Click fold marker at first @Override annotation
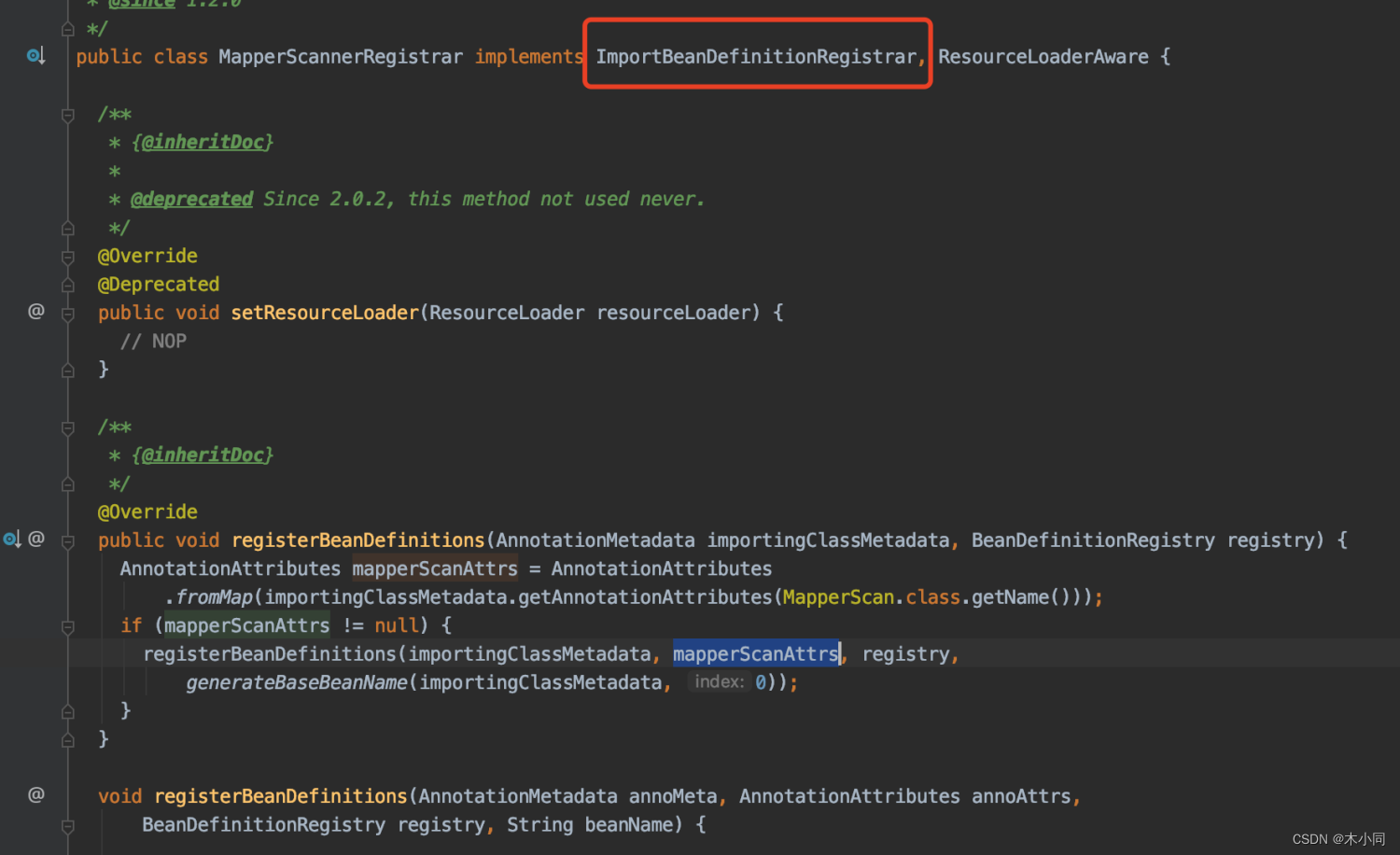The width and height of the screenshot is (1400, 855). click(68, 257)
